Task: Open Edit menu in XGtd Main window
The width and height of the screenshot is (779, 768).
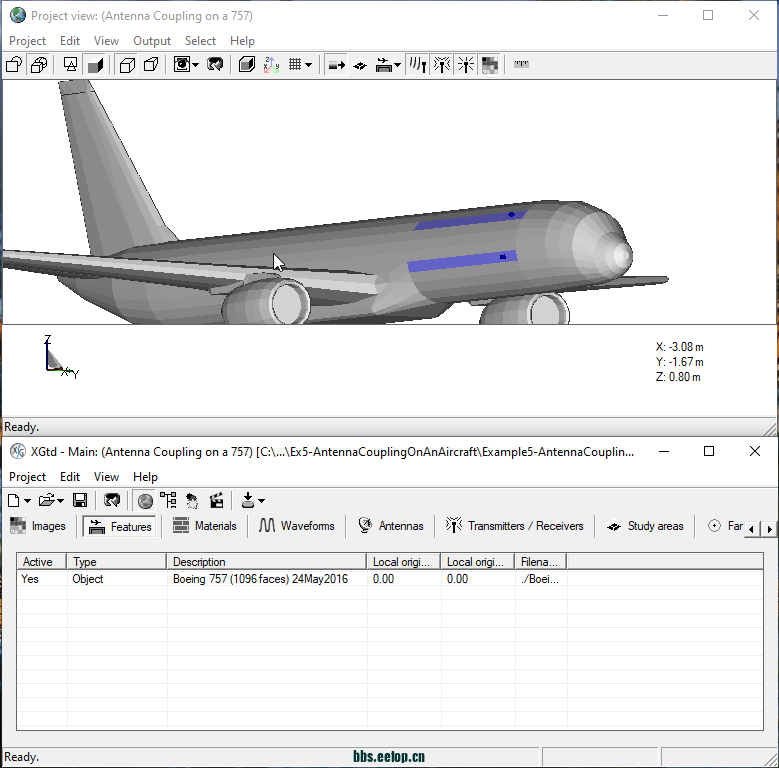Action: [70, 477]
